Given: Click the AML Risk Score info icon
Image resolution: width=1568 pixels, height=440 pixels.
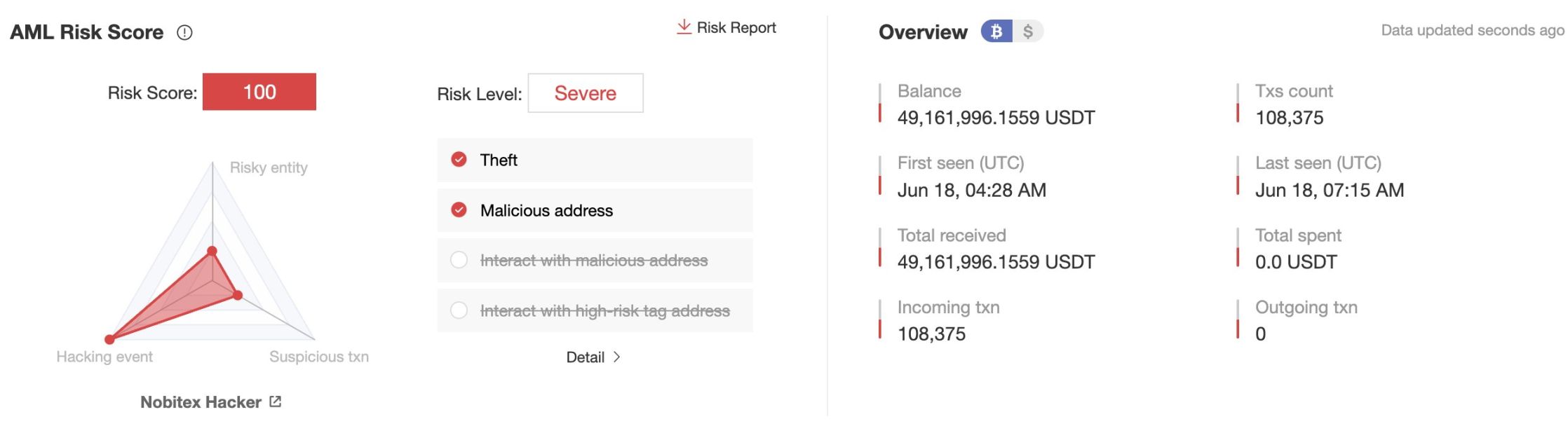Looking at the screenshot, I should click(x=184, y=33).
